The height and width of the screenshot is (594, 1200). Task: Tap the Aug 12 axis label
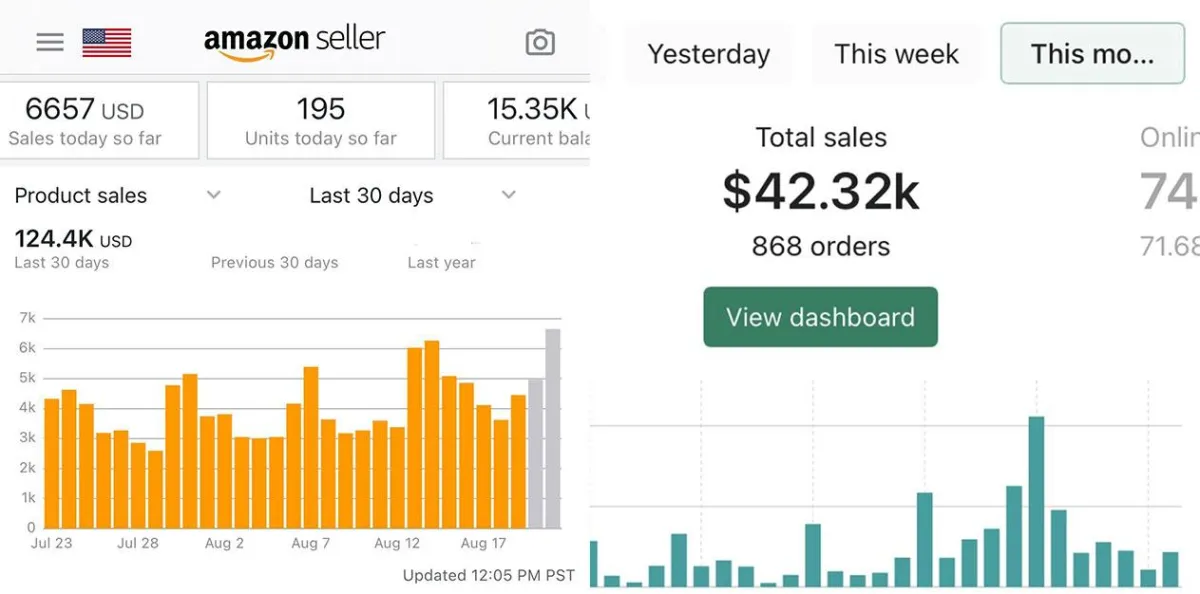tap(397, 543)
